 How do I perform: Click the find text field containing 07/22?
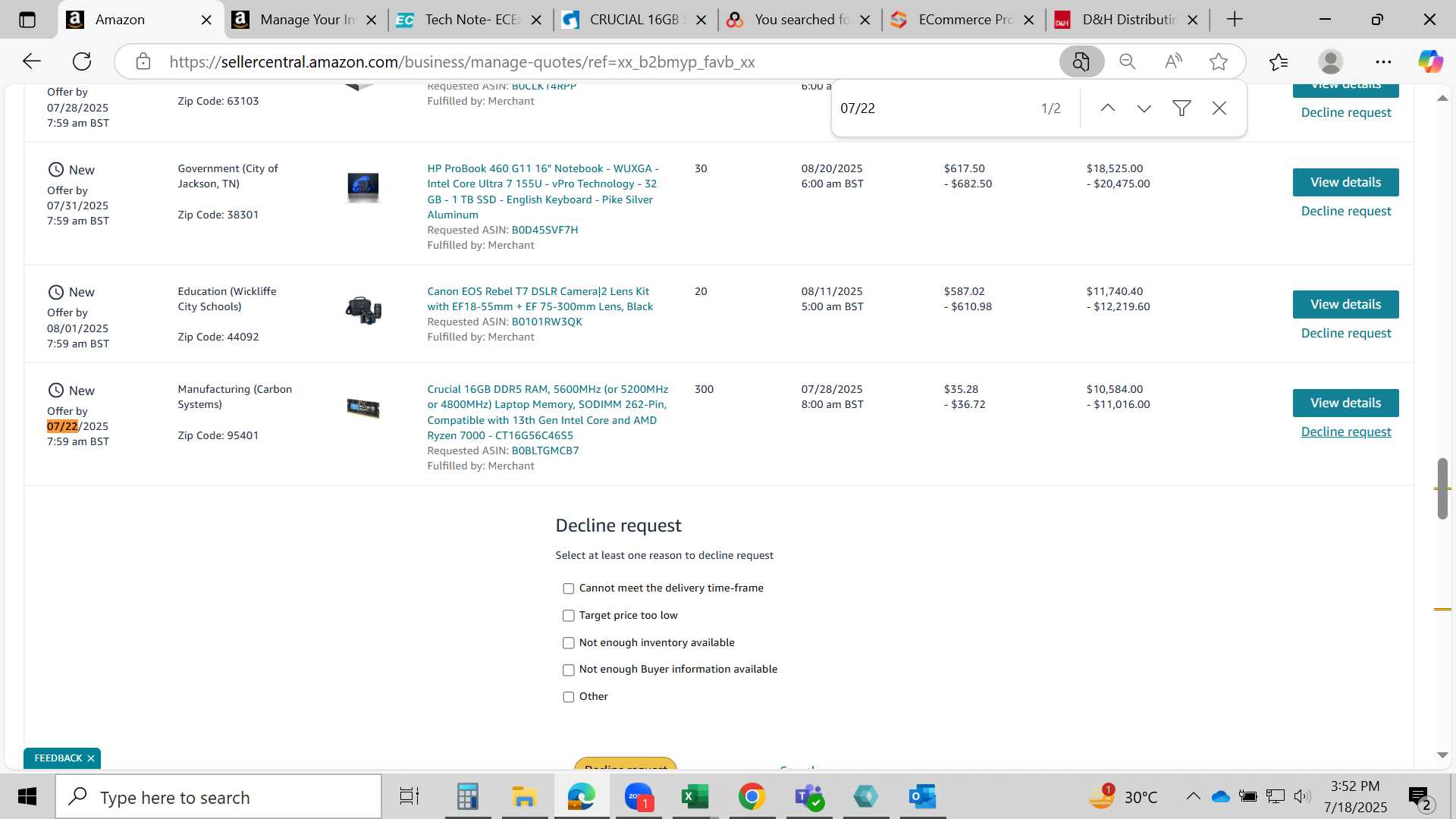[933, 108]
